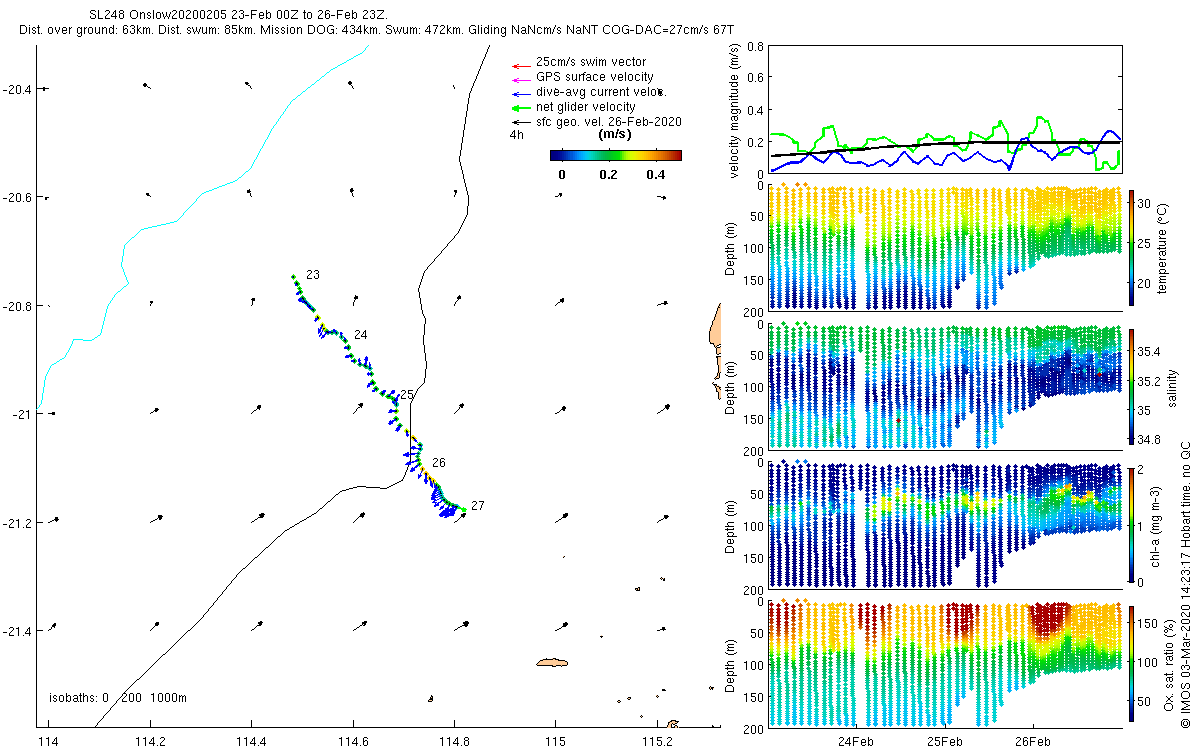This screenshot has width=1200, height=750.
Task: Click the 'temperature (°C)' colorbar label
Action: click(x=1163, y=247)
